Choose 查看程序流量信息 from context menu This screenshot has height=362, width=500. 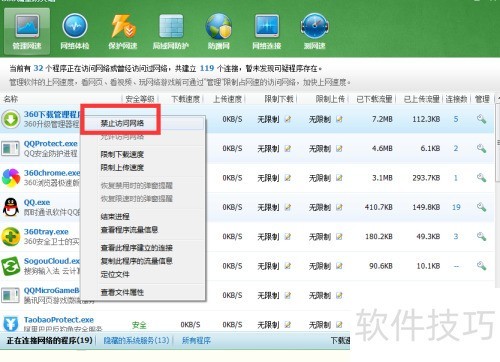click(x=129, y=230)
